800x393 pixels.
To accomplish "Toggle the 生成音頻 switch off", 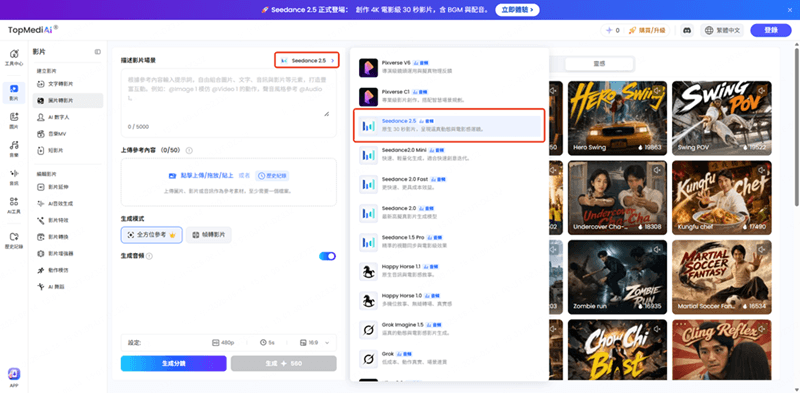I will (x=328, y=256).
